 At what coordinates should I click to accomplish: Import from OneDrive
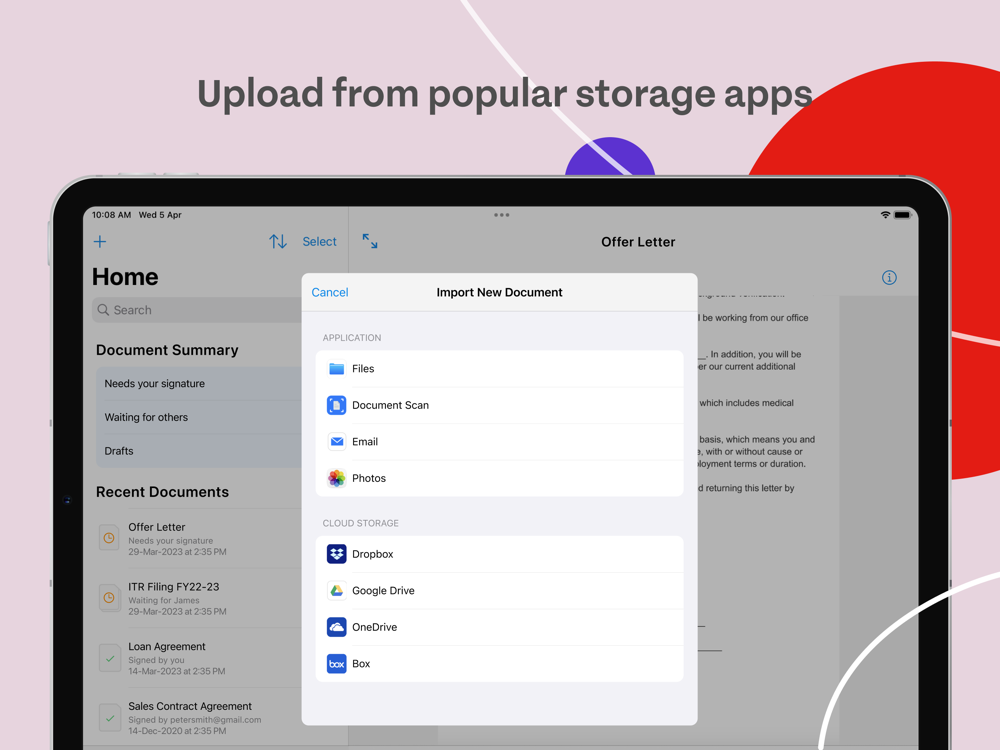(x=499, y=627)
